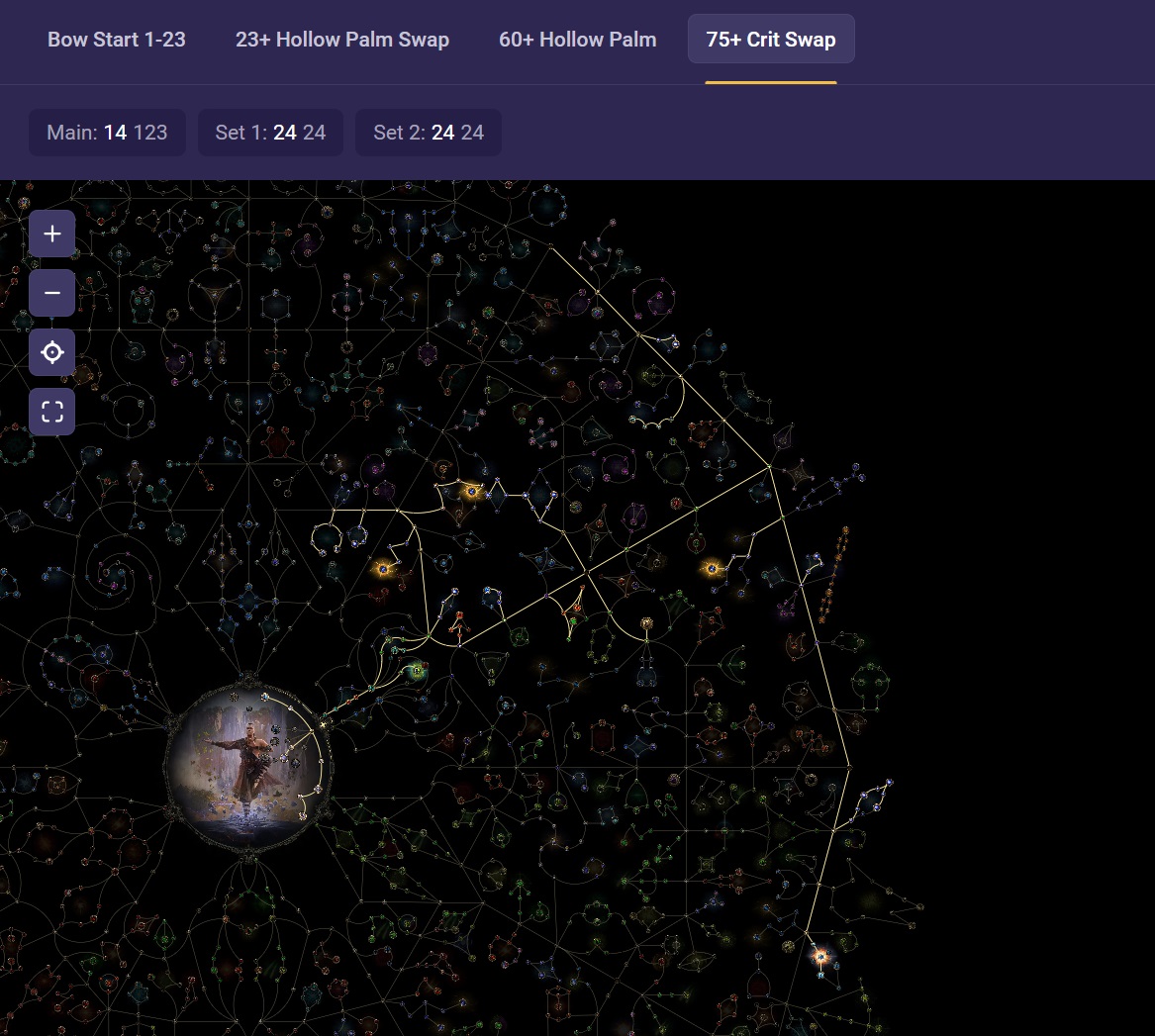Open the Bow Start 1-23 tab
Image resolution: width=1155 pixels, height=1036 pixels.
pyautogui.click(x=117, y=40)
